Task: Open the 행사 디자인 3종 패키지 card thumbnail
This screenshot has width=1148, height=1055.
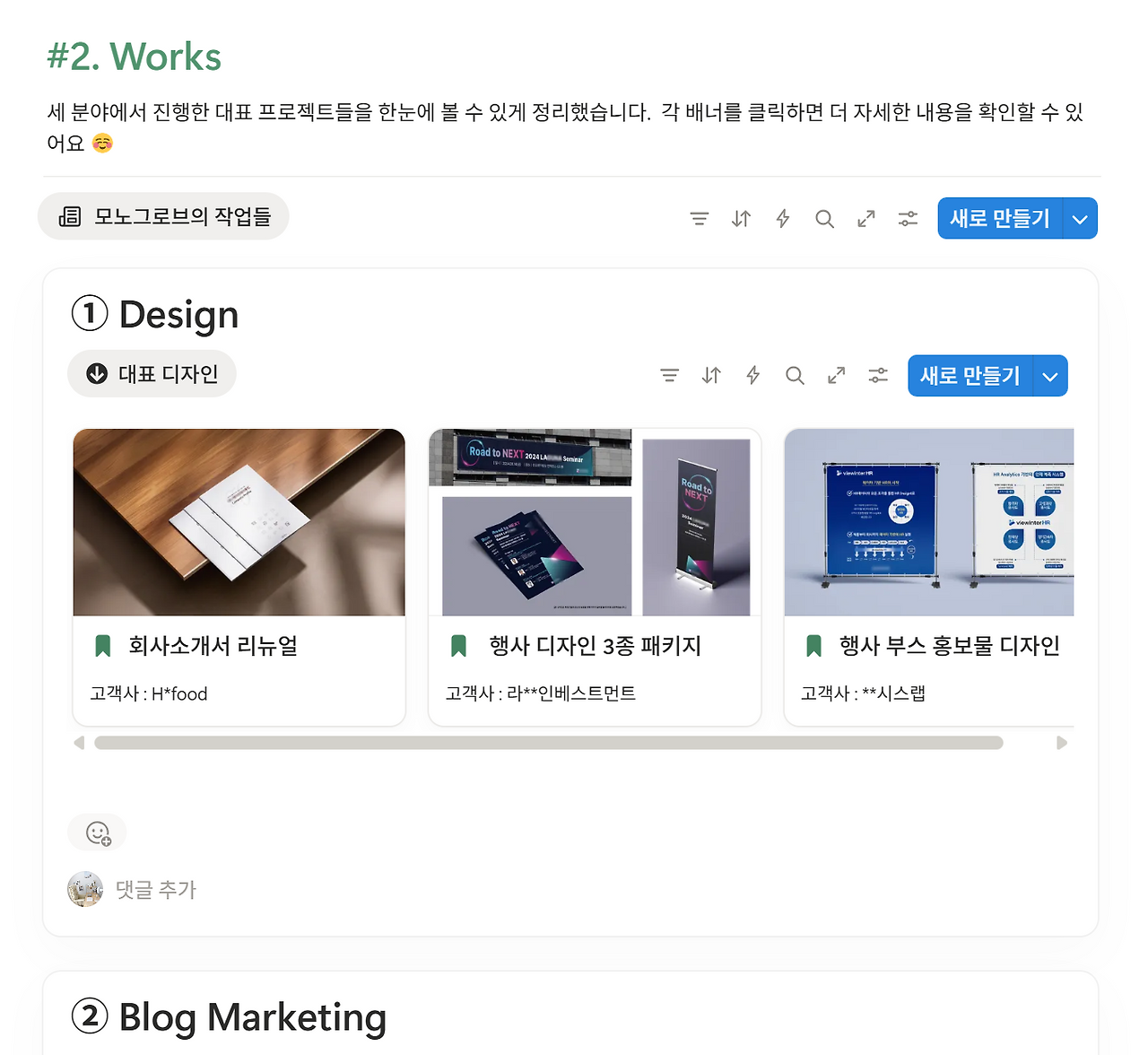Action: pyautogui.click(x=595, y=522)
